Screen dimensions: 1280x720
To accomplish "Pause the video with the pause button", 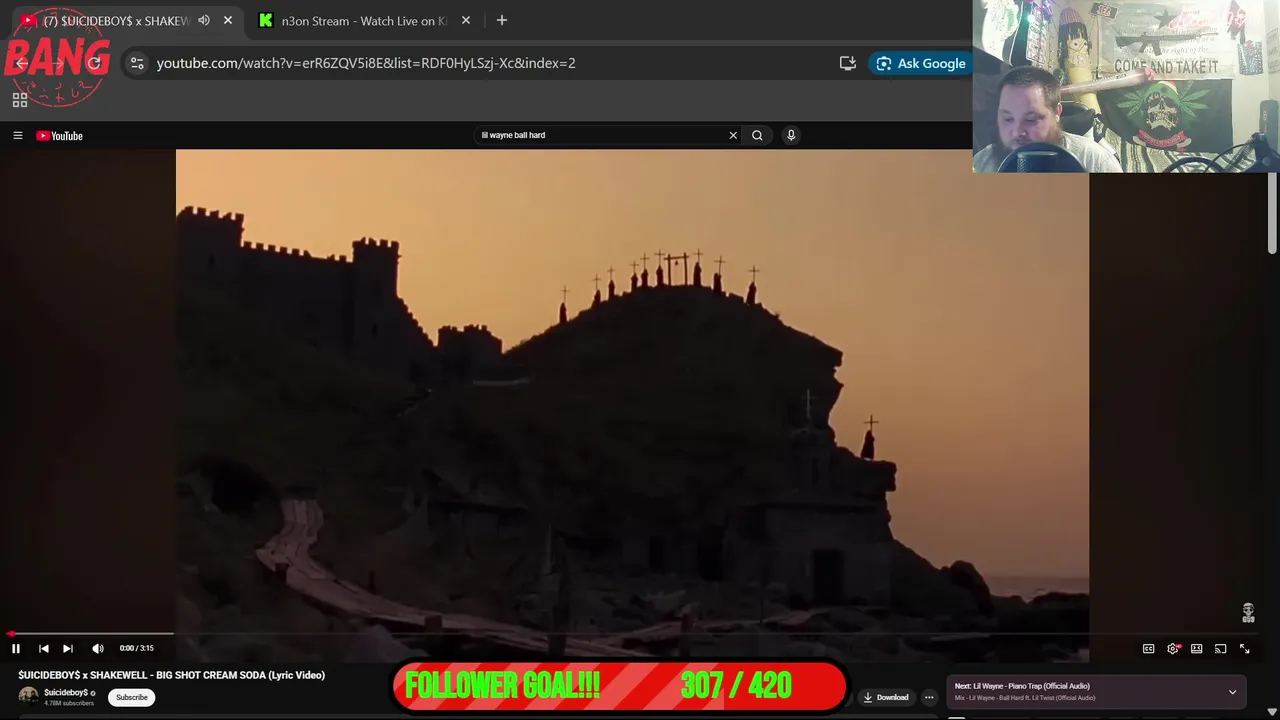I will point(16,648).
